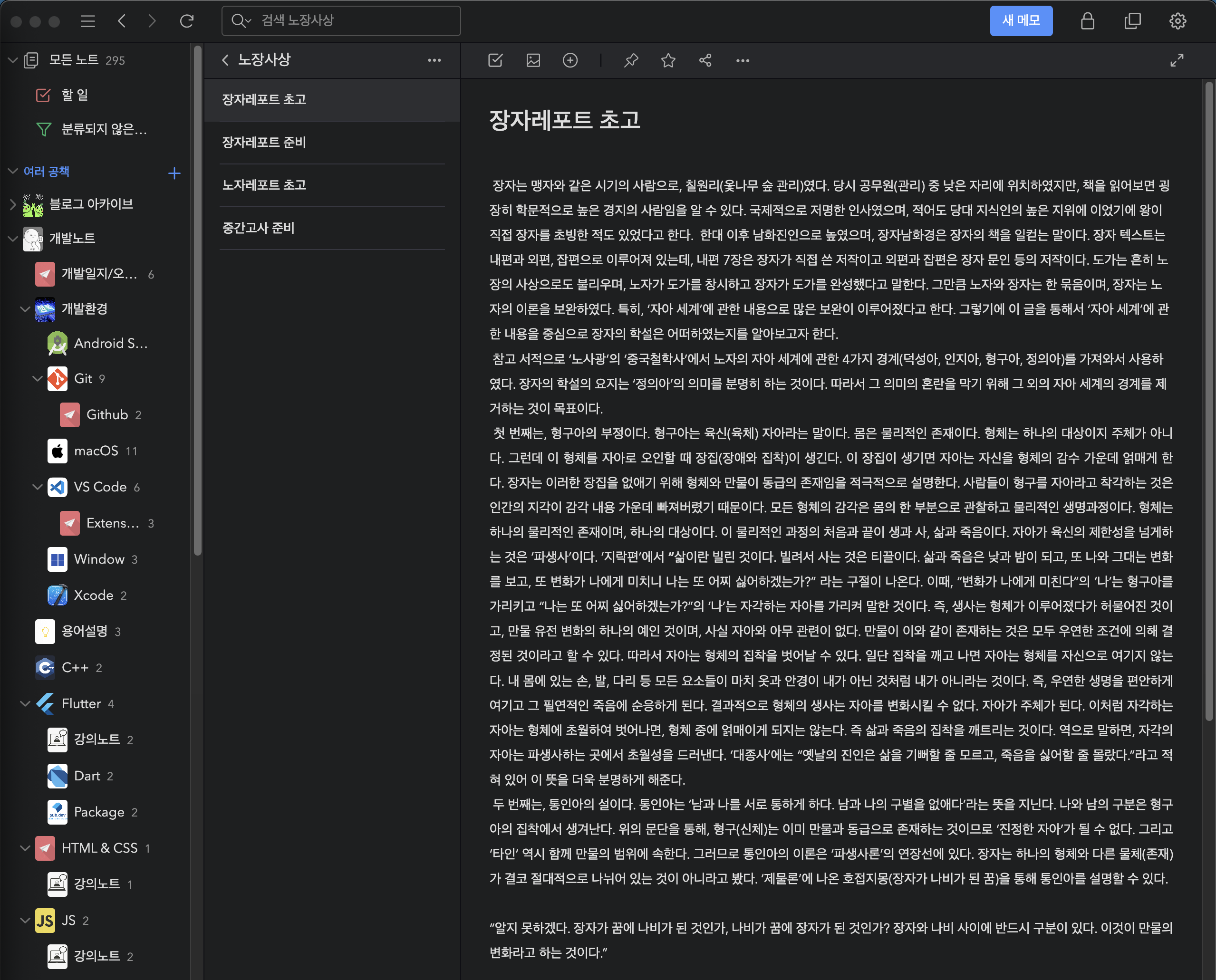Pin the current note
This screenshot has width=1216, height=980.
[631, 60]
